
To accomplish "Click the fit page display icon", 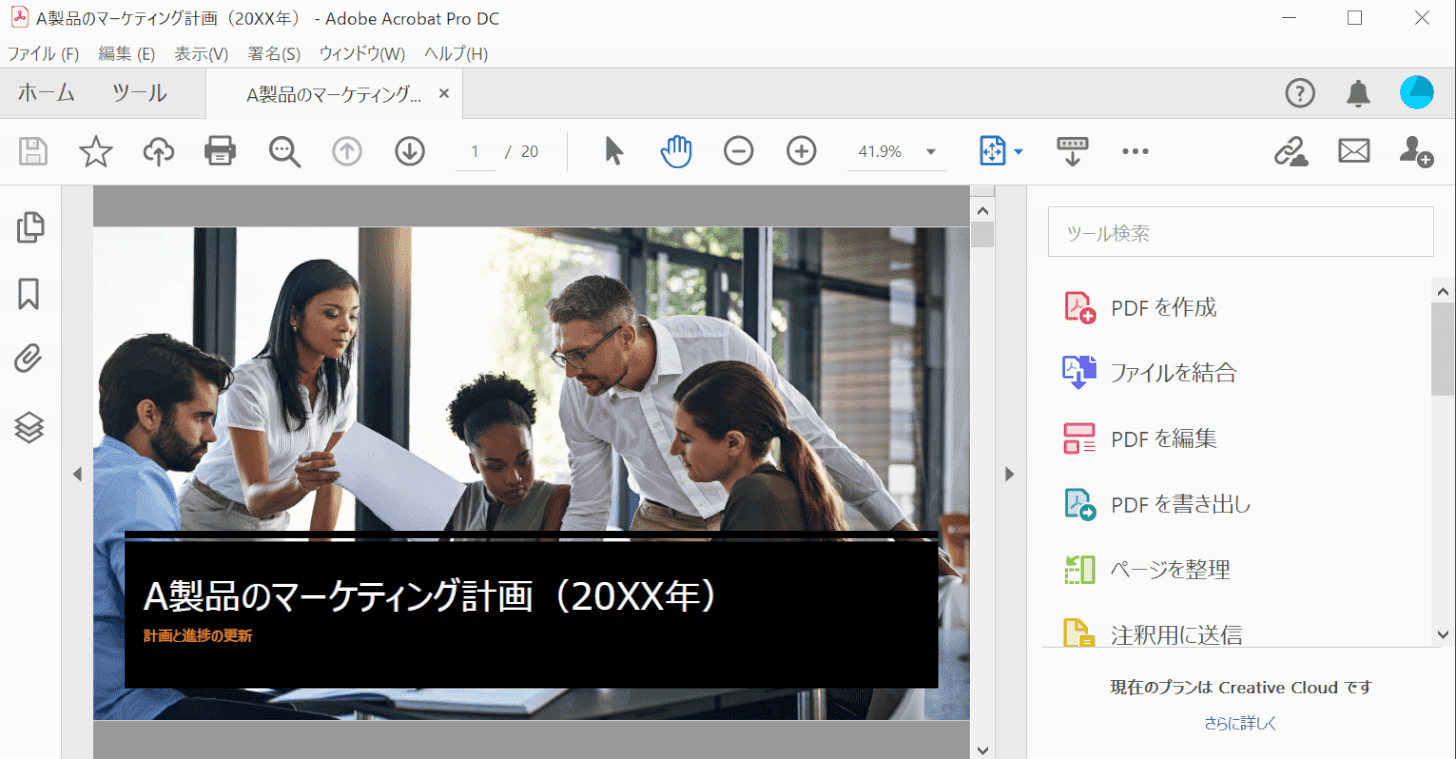I will click(x=992, y=151).
